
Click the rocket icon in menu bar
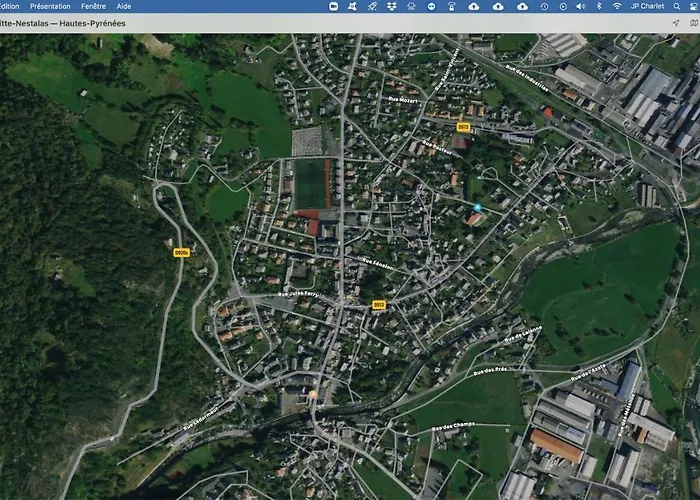tap(372, 6)
